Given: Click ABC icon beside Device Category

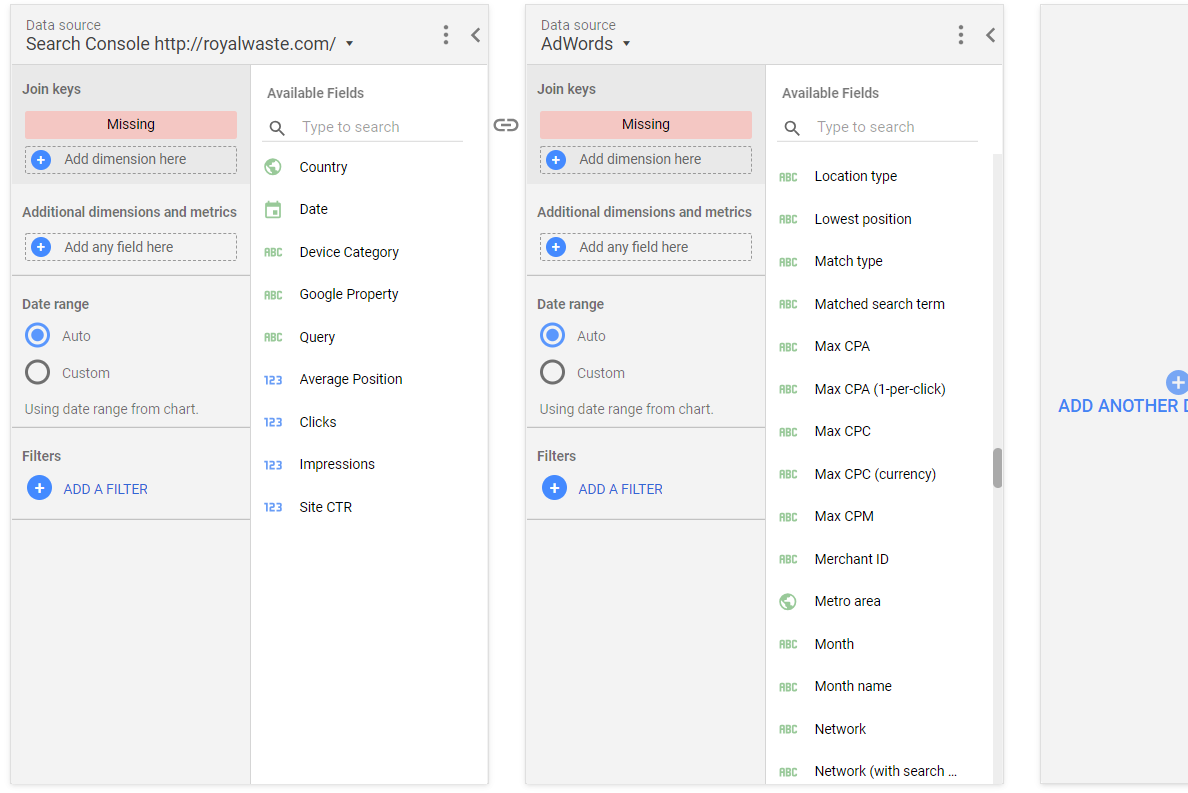Looking at the screenshot, I should 273,252.
